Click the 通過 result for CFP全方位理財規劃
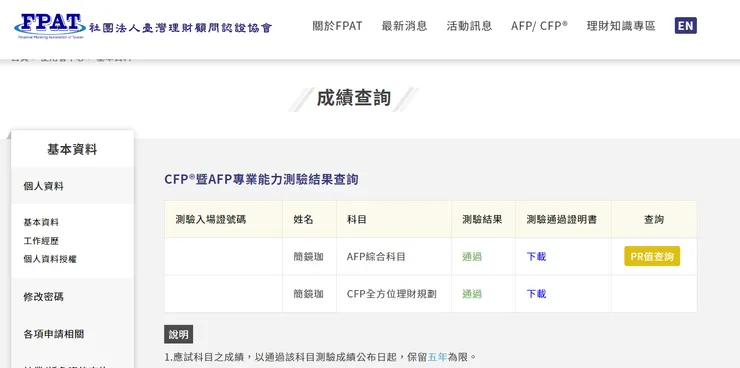This screenshot has height=368, width=740. [472, 294]
